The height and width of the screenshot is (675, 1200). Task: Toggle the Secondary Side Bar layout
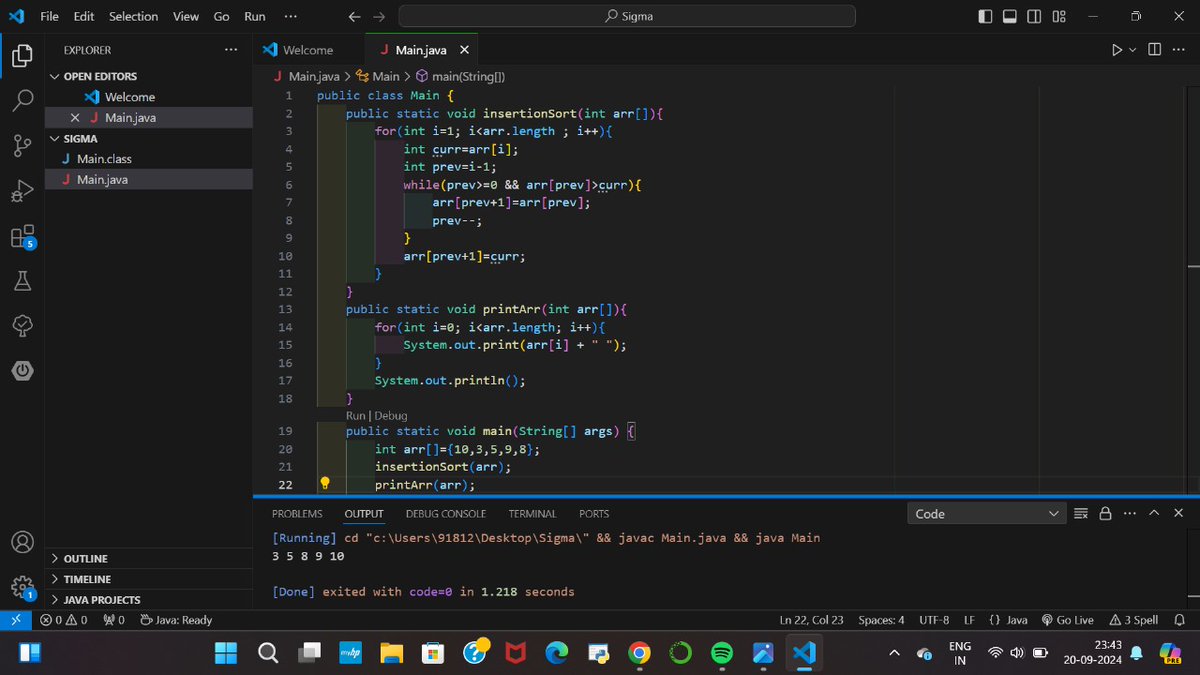pyautogui.click(x=1034, y=17)
